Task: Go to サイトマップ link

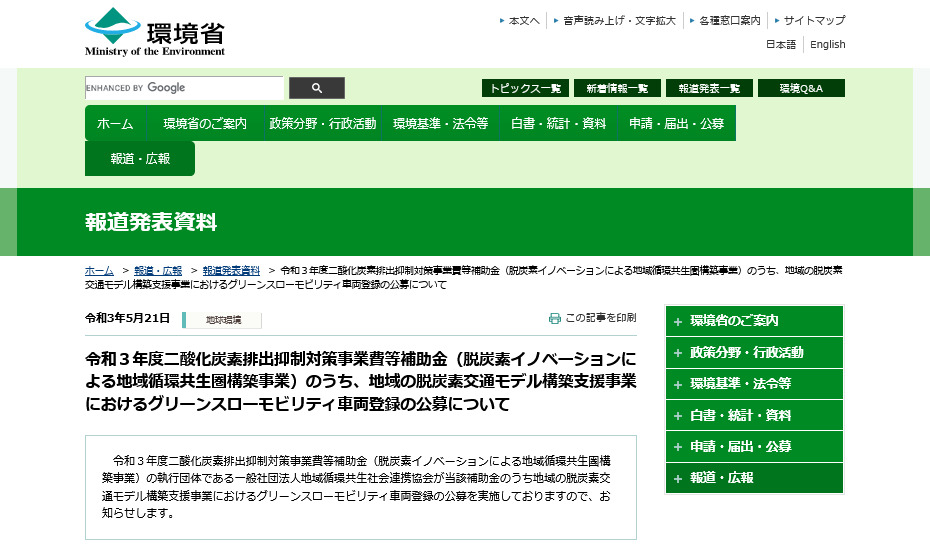Action: [814, 20]
